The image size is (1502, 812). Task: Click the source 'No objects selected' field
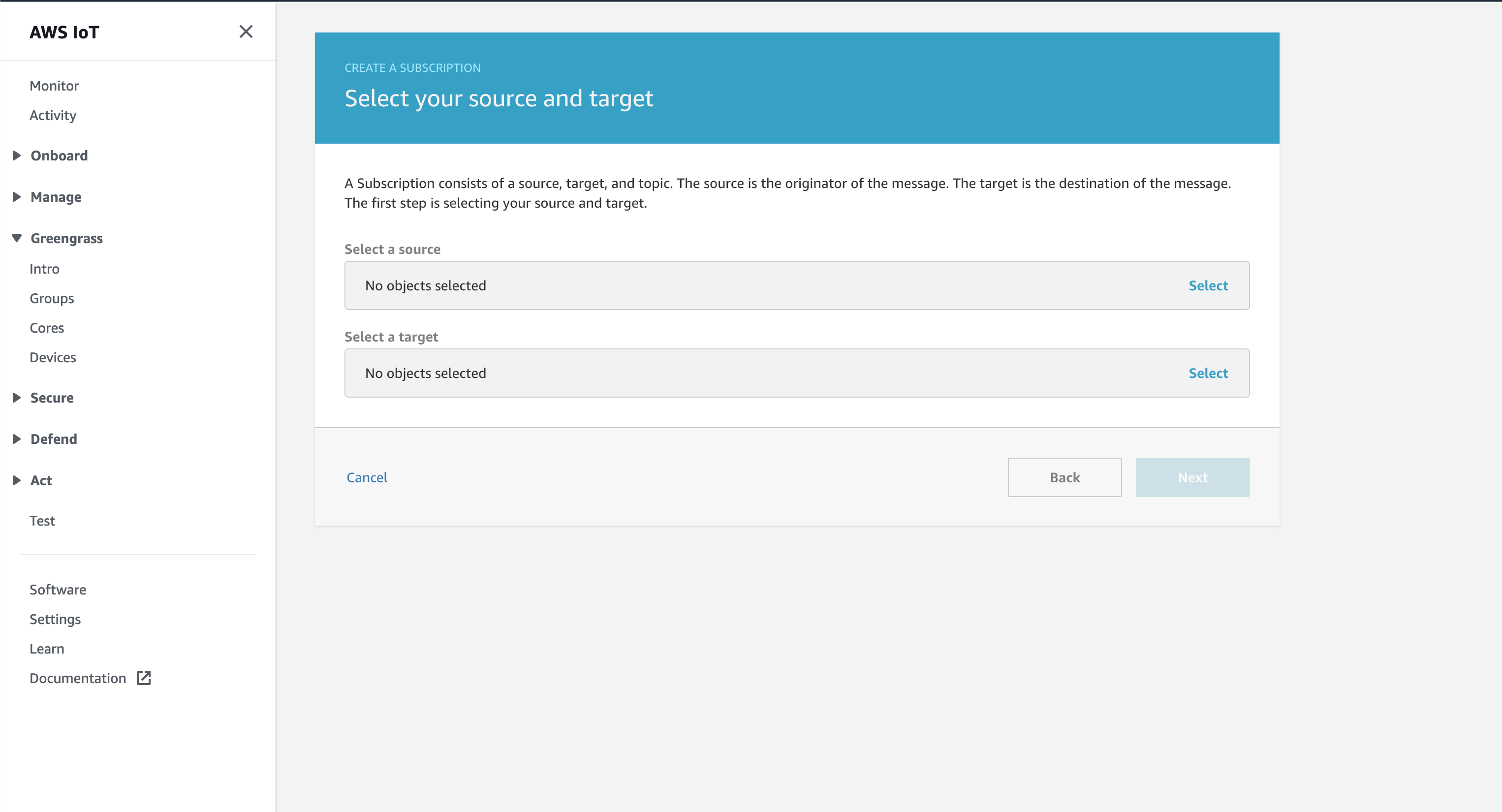[796, 285]
